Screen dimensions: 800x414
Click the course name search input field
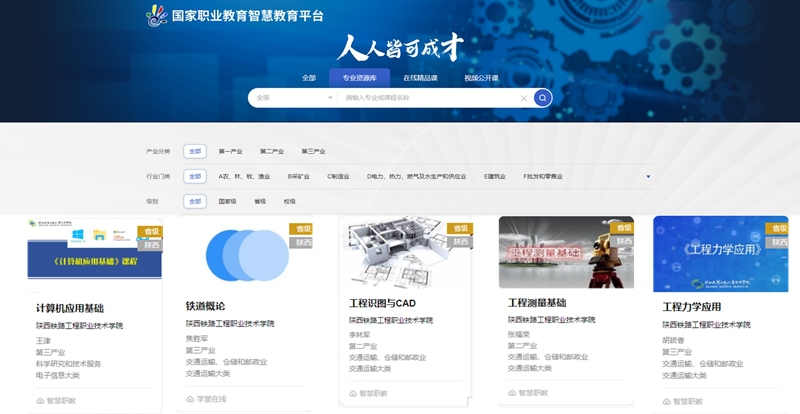[x=430, y=98]
